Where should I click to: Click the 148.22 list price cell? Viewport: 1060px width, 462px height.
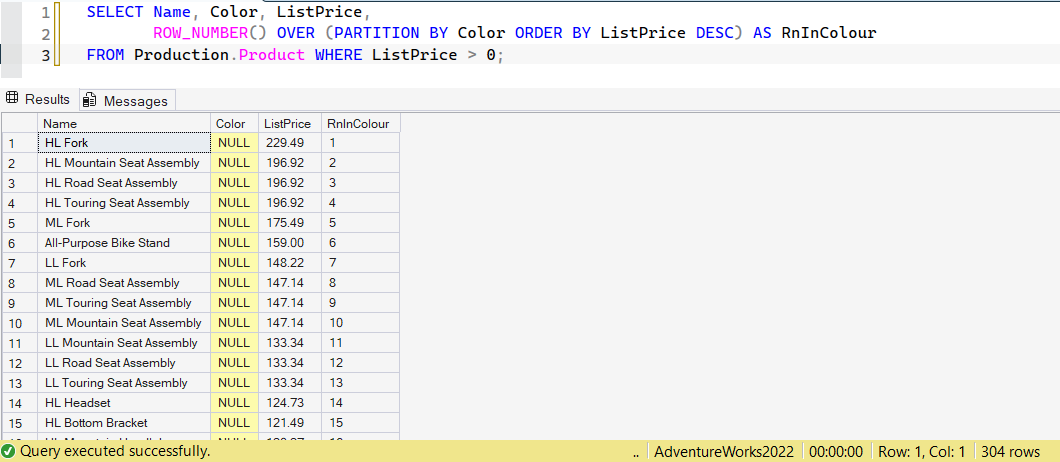pos(290,262)
